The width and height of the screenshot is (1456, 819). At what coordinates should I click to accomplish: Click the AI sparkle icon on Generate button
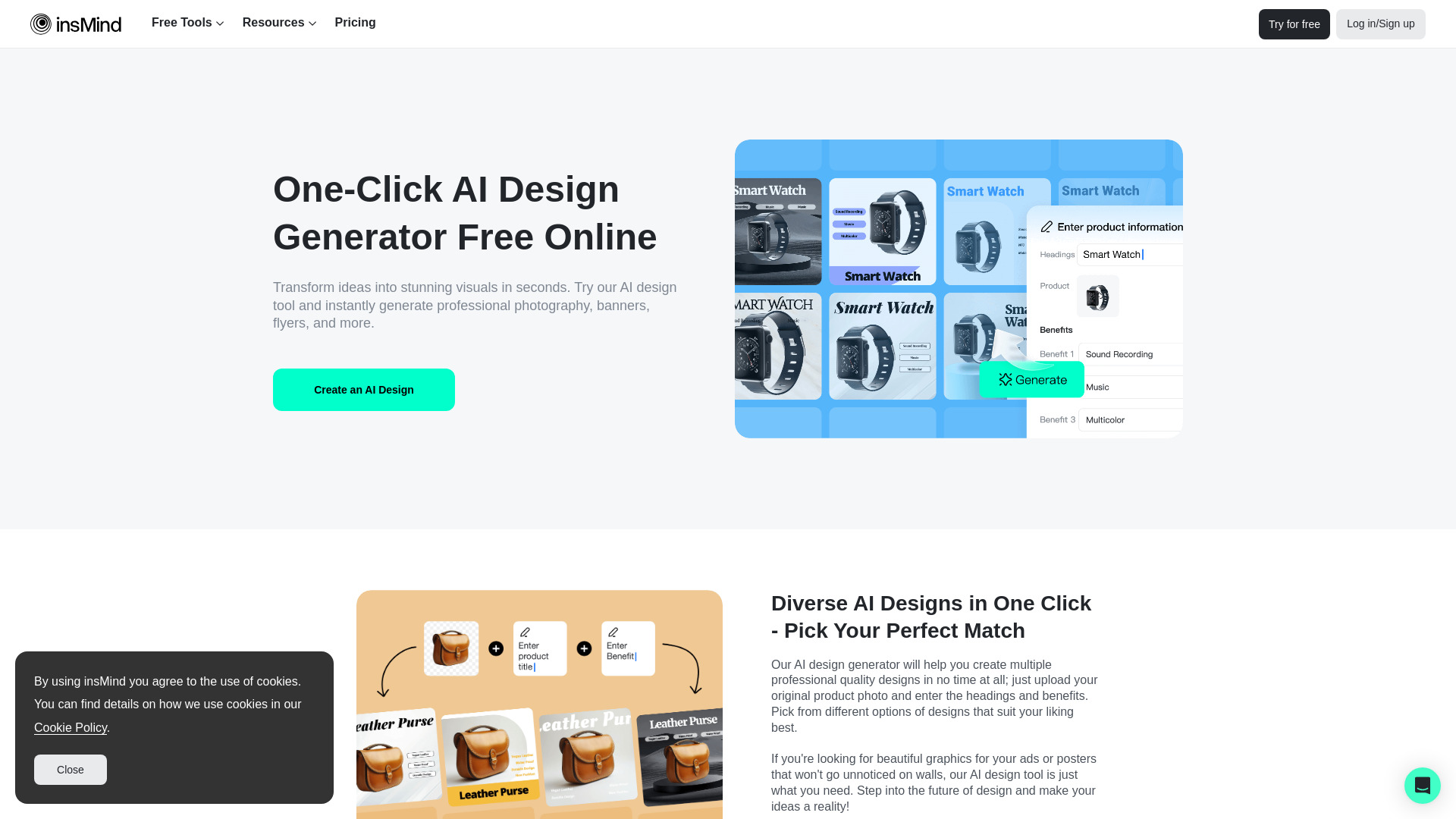1005,380
